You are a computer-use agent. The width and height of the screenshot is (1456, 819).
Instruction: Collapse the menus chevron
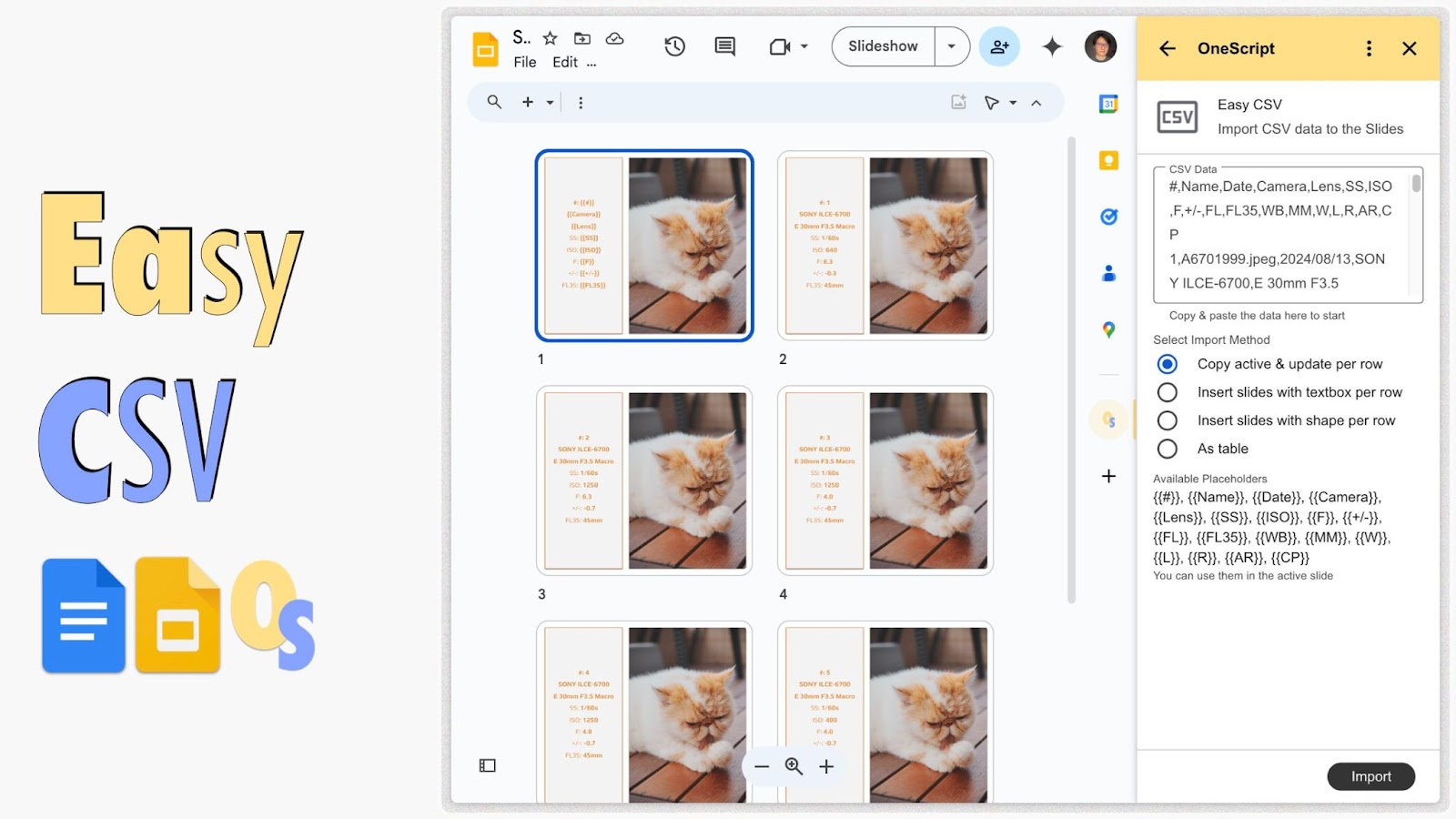(x=1036, y=103)
